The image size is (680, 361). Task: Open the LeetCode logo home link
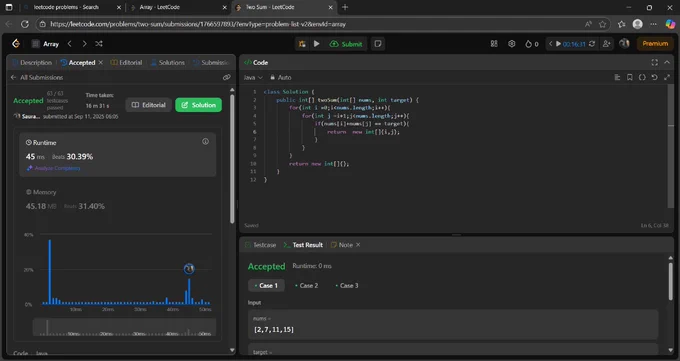click(x=16, y=43)
